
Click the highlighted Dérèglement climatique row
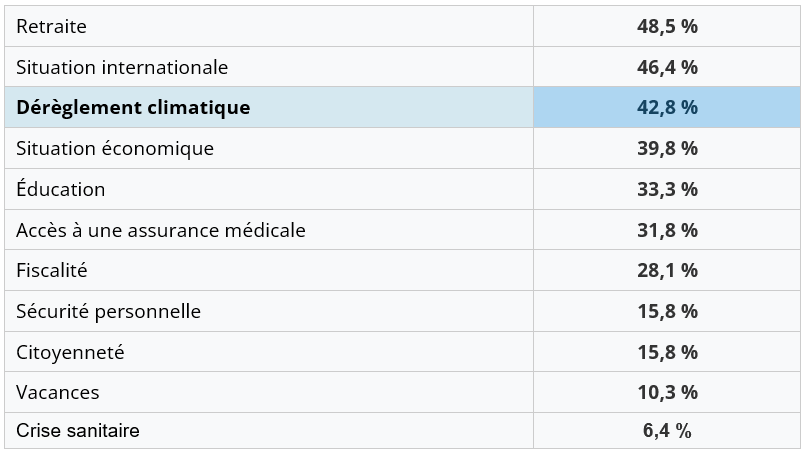pos(133,107)
